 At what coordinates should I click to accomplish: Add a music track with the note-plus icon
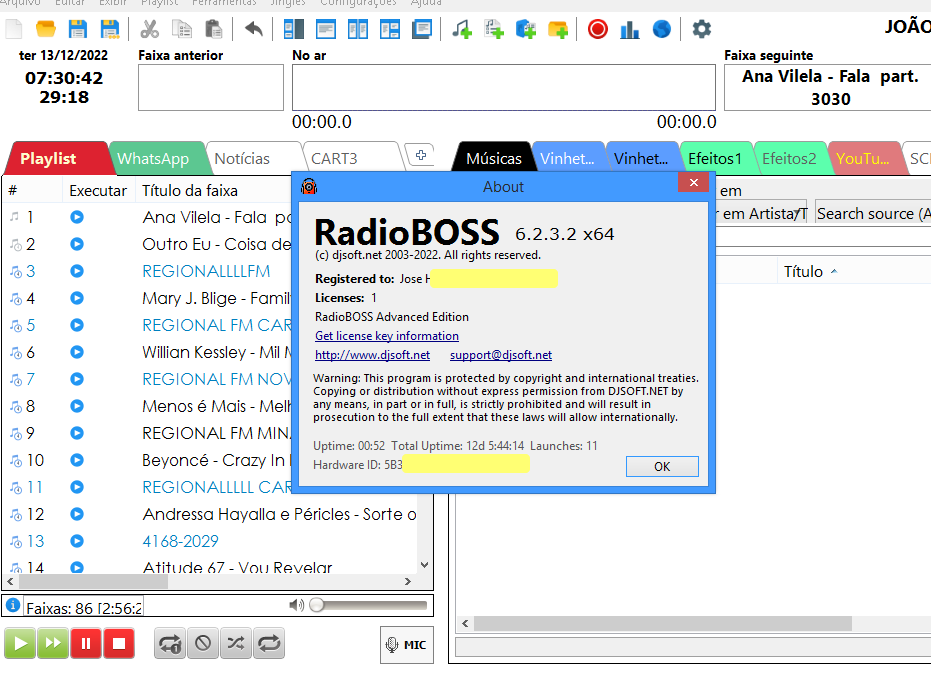tap(461, 28)
